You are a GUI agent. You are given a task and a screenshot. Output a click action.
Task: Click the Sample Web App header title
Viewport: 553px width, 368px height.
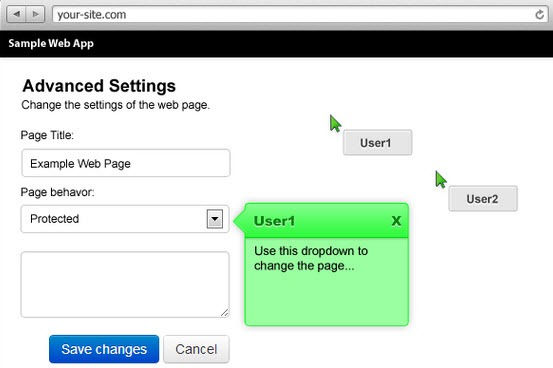pyautogui.click(x=51, y=43)
